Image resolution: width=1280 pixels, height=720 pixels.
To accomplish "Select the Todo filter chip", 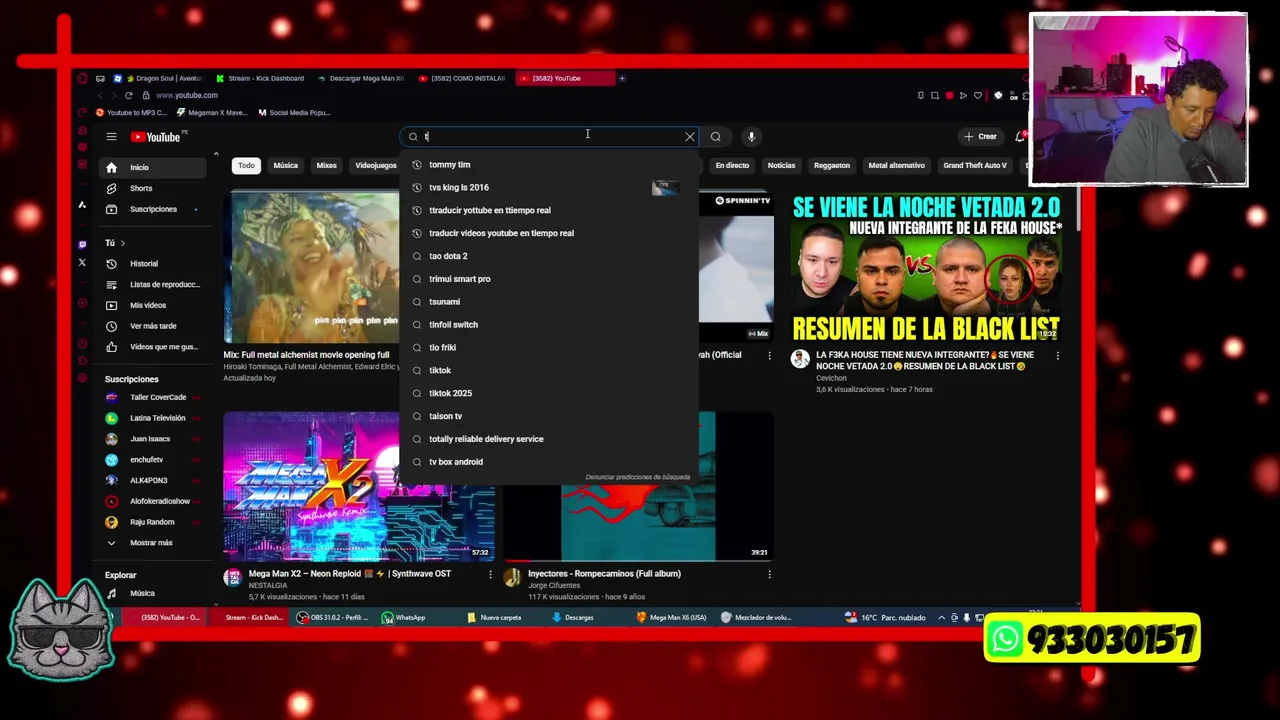I will (x=246, y=165).
